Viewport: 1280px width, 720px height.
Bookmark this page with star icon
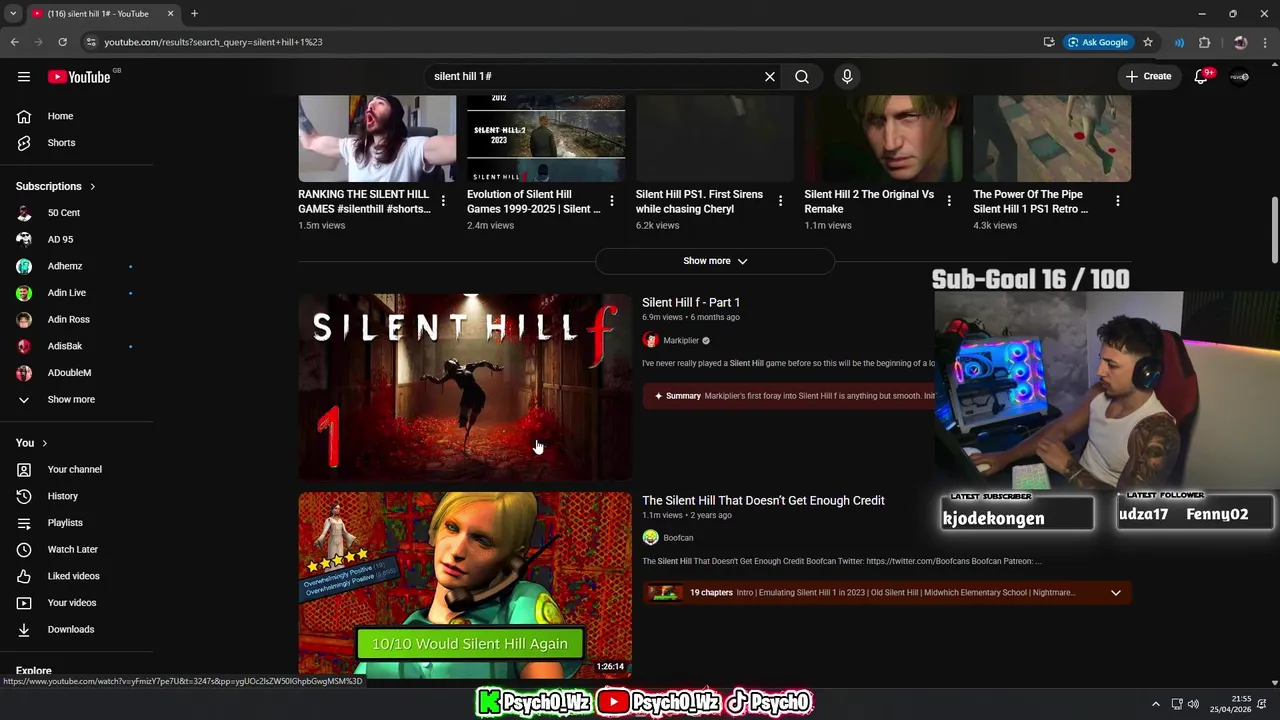coord(1148,42)
